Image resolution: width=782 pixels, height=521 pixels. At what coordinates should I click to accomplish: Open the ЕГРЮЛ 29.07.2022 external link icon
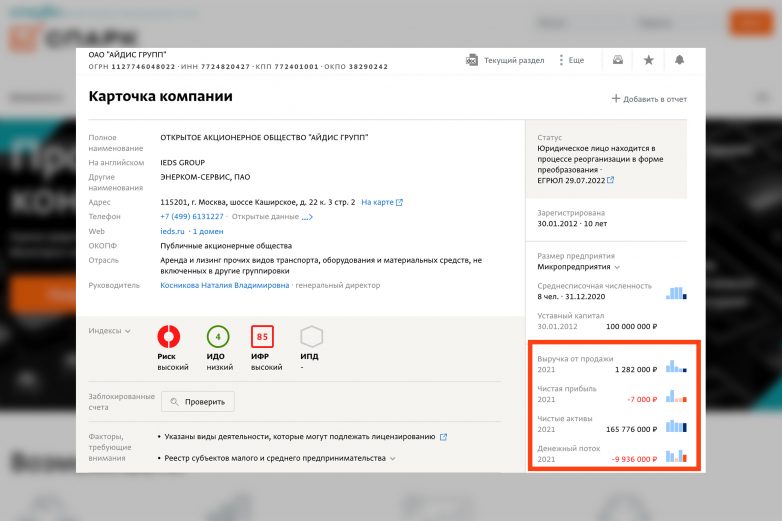(610, 181)
